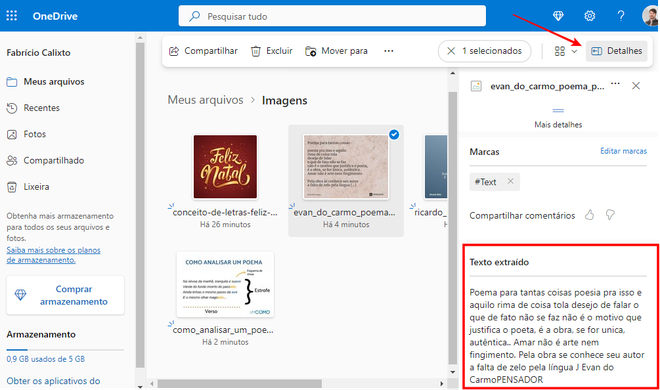Screen dimensions: 660x390
Task: Click the file list vertical scrollbar
Action: 452,228
